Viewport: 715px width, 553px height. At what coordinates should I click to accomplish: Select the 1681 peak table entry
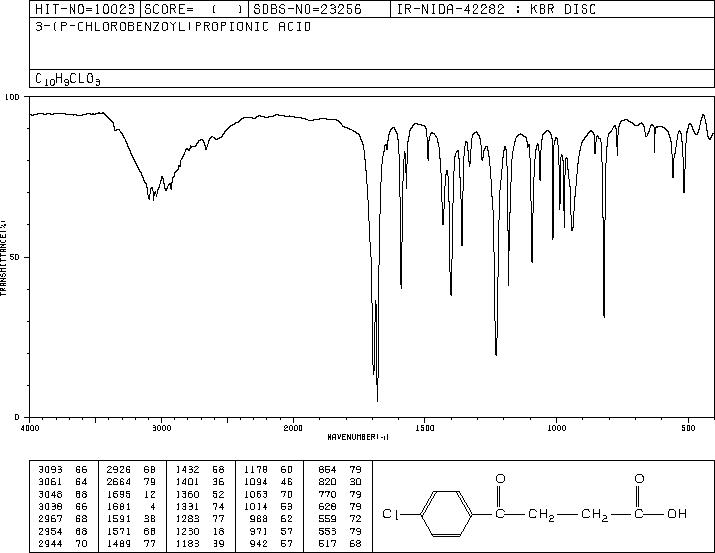click(131, 506)
